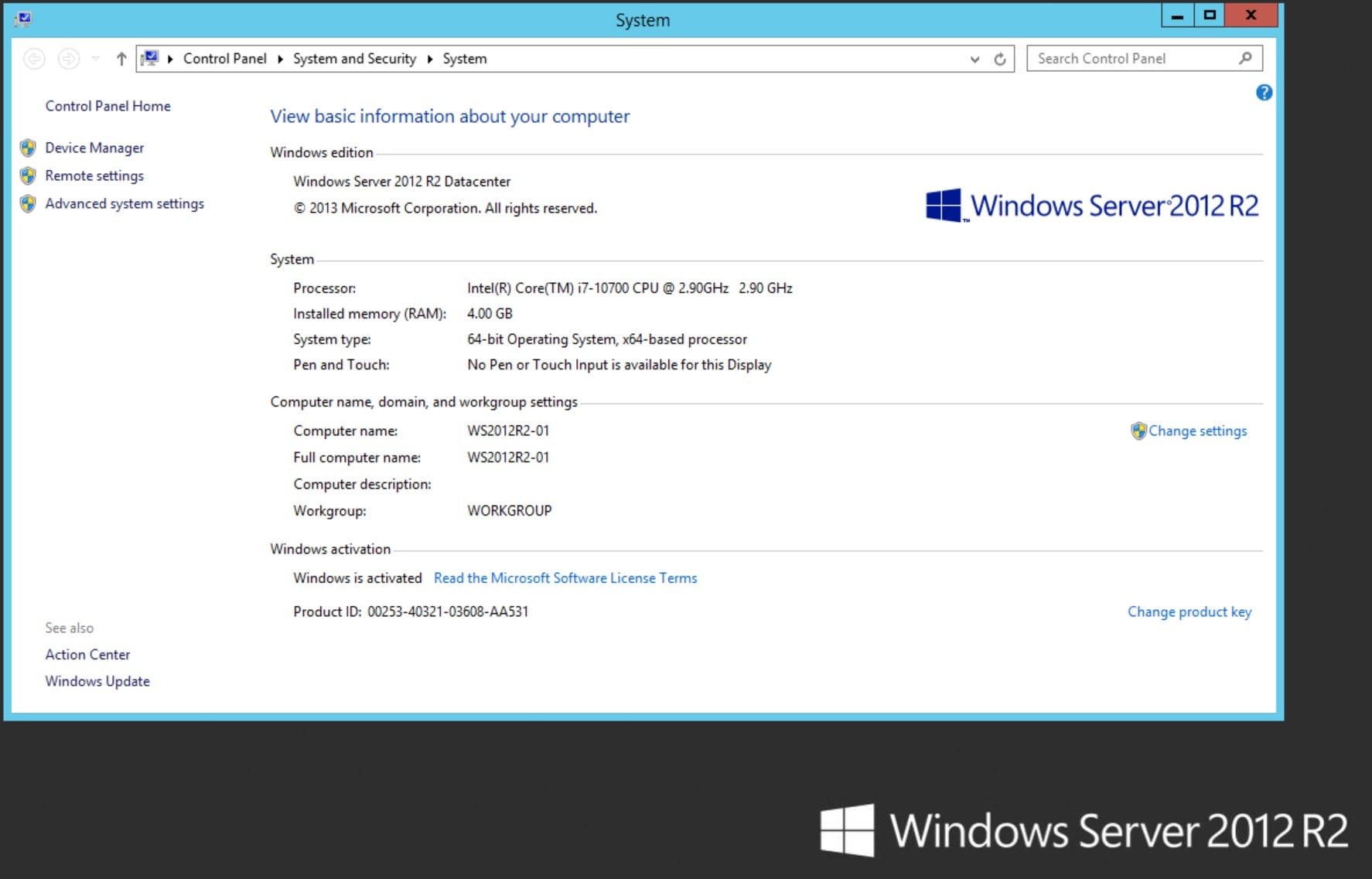Select System in the breadcrumb path

click(x=465, y=59)
